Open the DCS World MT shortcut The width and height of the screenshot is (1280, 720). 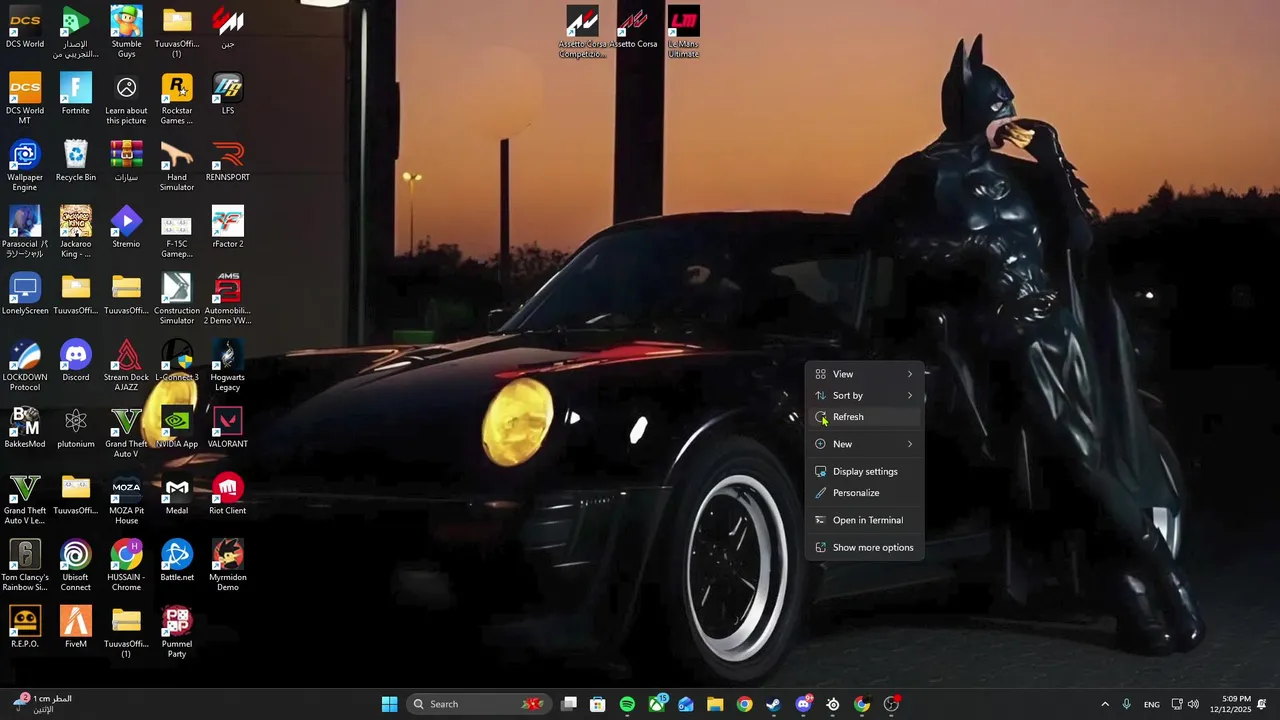pyautogui.click(x=25, y=98)
